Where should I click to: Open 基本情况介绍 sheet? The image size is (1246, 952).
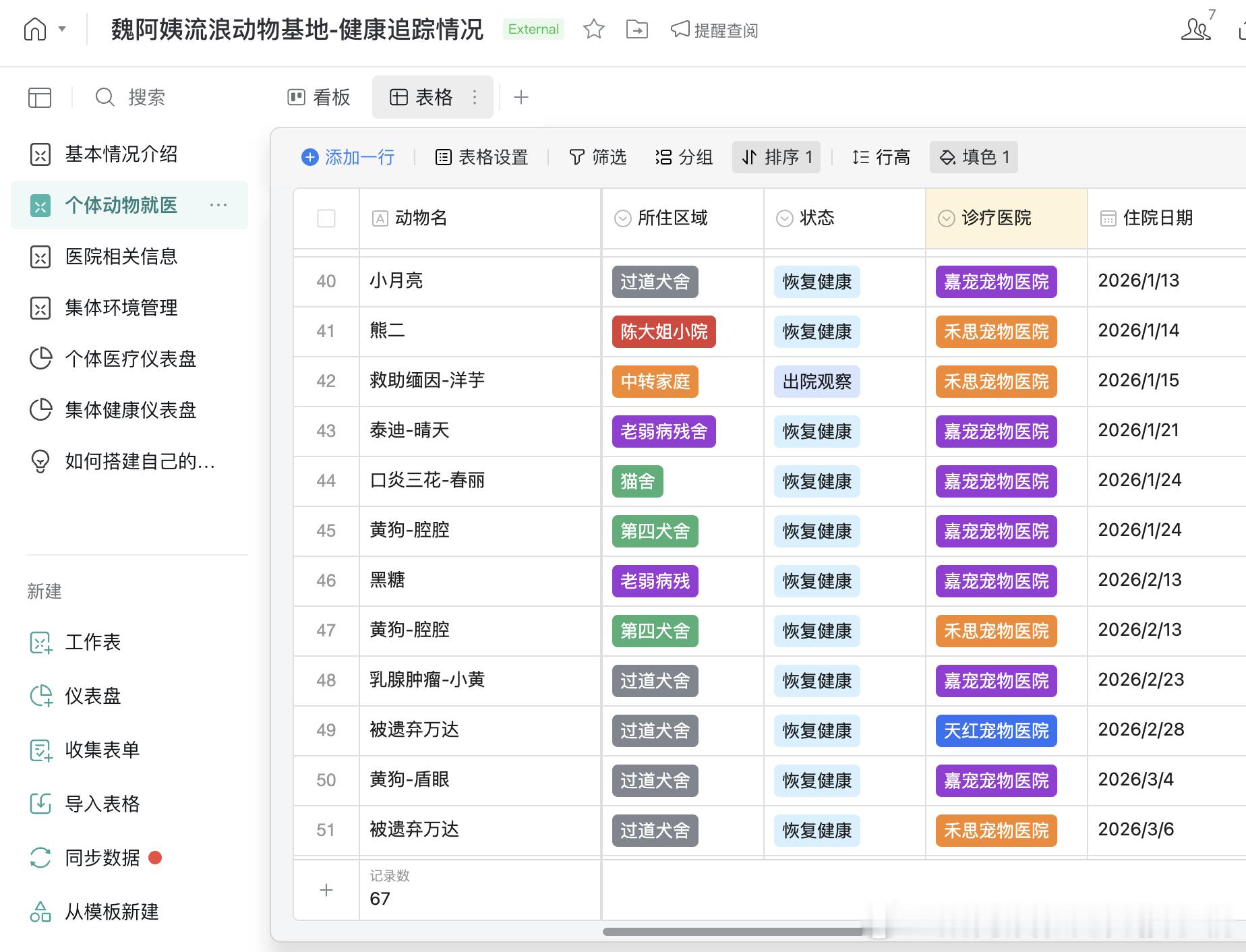(x=129, y=154)
